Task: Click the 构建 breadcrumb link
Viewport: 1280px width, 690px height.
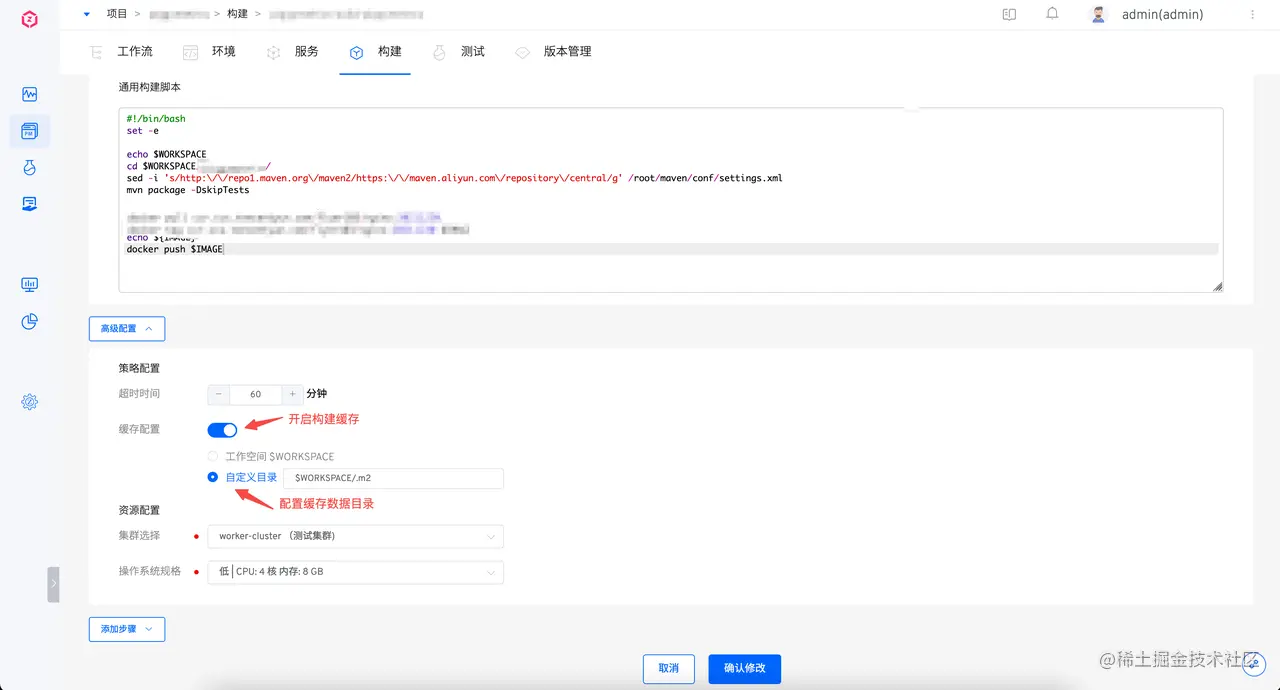Action: tap(237, 14)
